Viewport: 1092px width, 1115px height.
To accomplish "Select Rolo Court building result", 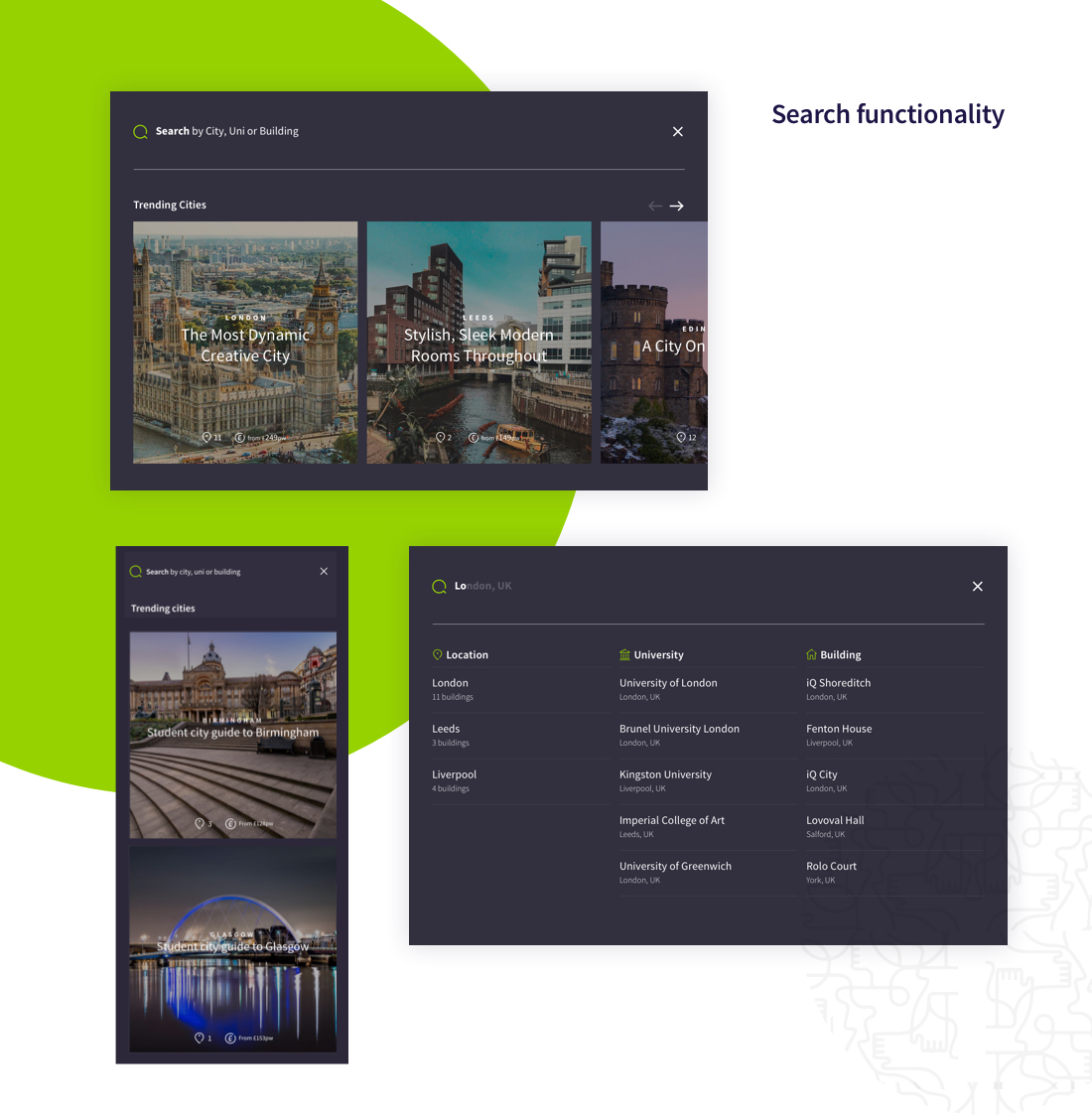I will tap(895, 873).
